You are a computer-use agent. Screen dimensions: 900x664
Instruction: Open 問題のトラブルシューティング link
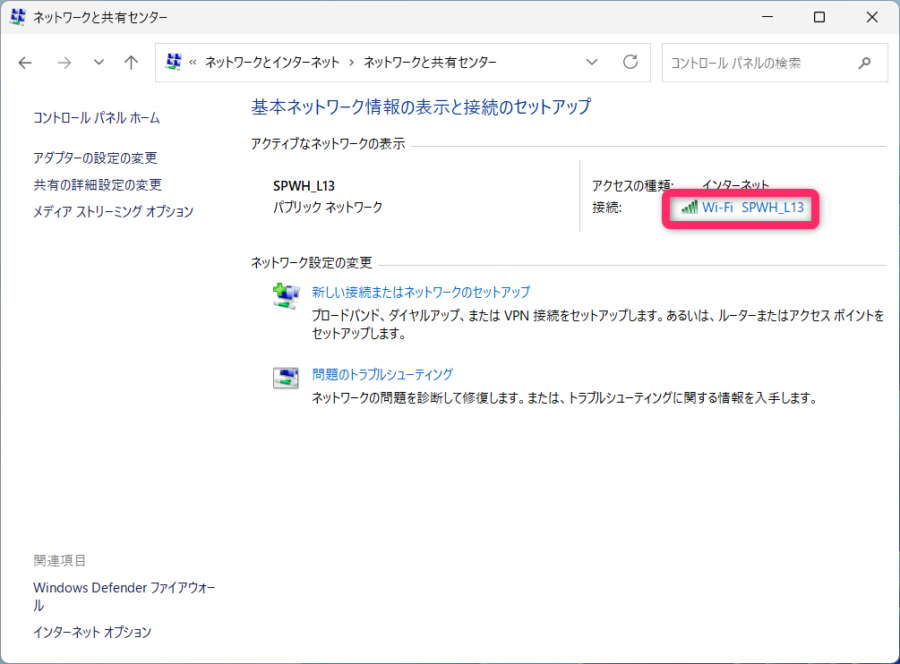(x=382, y=374)
